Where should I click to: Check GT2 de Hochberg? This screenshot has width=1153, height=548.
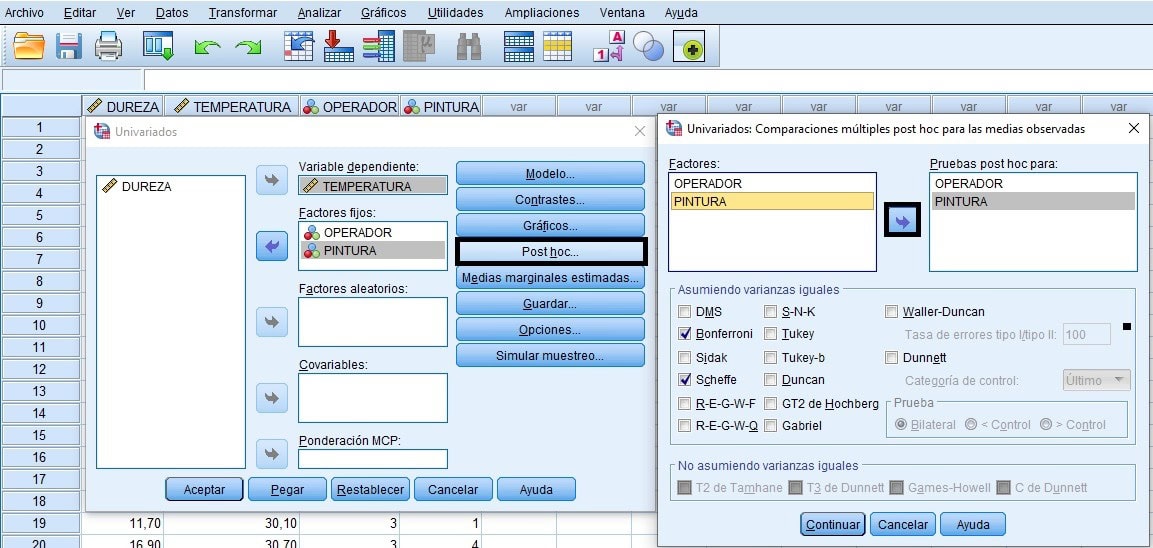[x=771, y=403]
